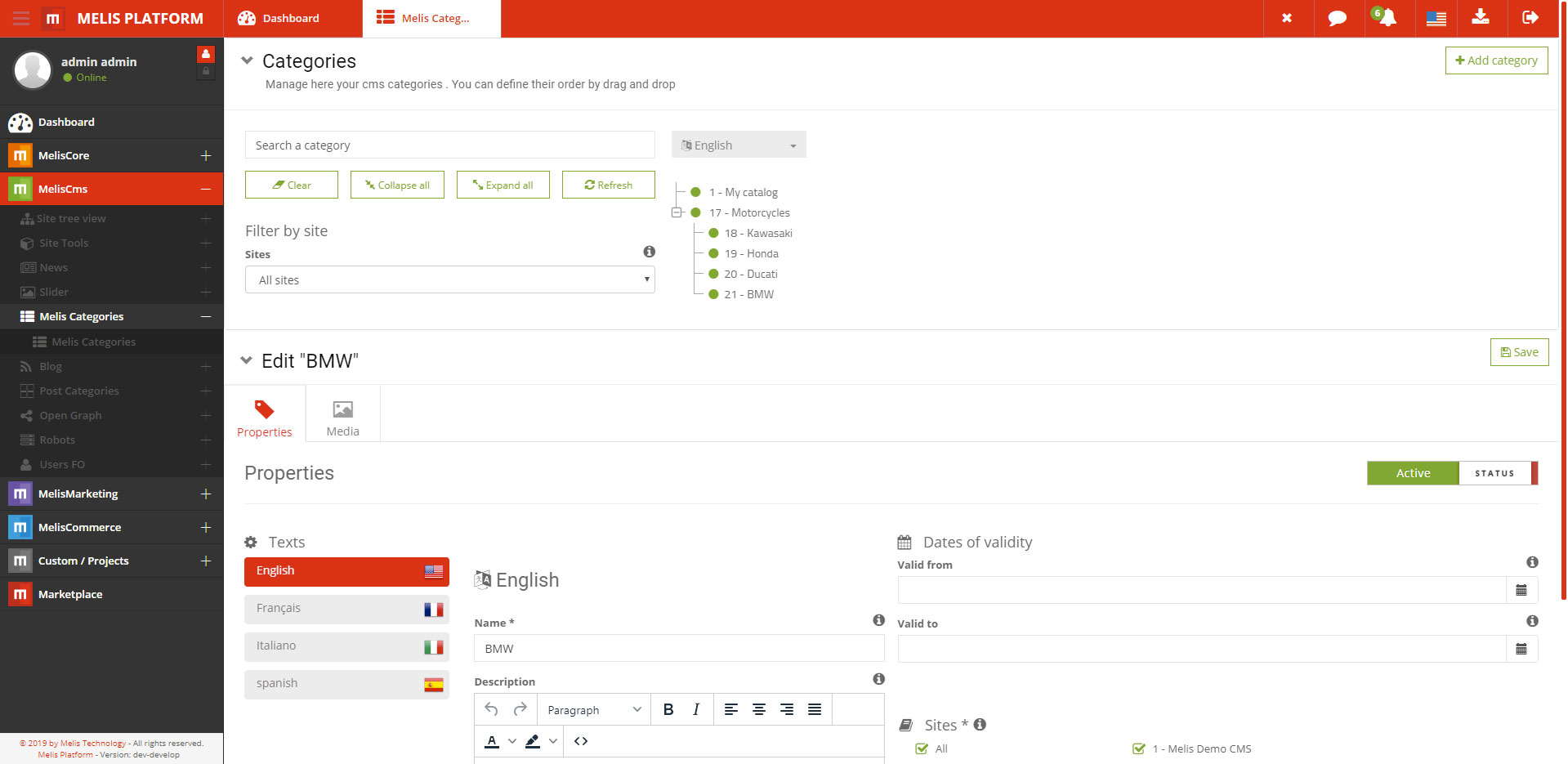Open the Valid from calendar picker
The width and height of the screenshot is (1568, 764).
click(x=1521, y=590)
